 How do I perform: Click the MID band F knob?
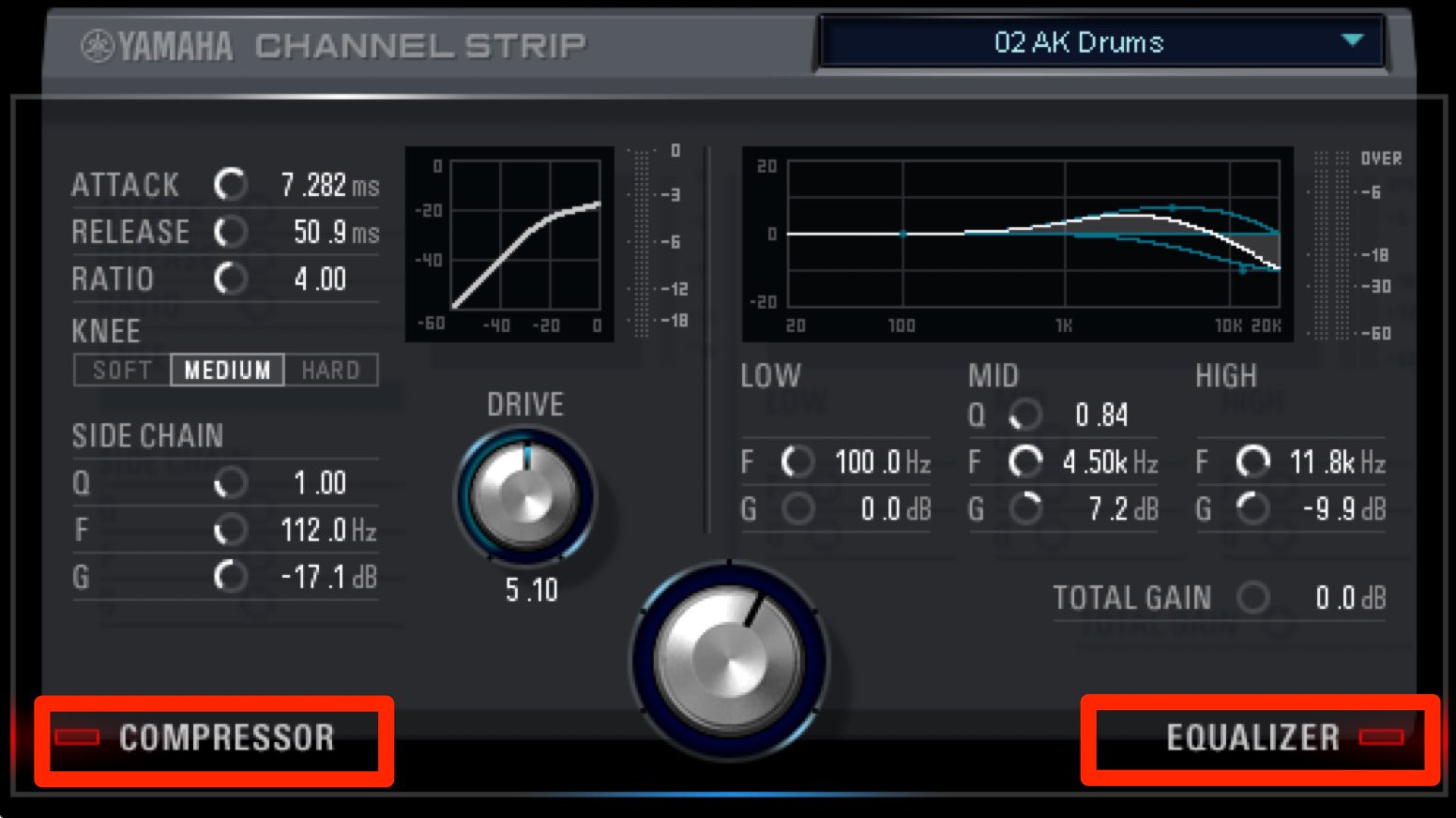[1024, 462]
